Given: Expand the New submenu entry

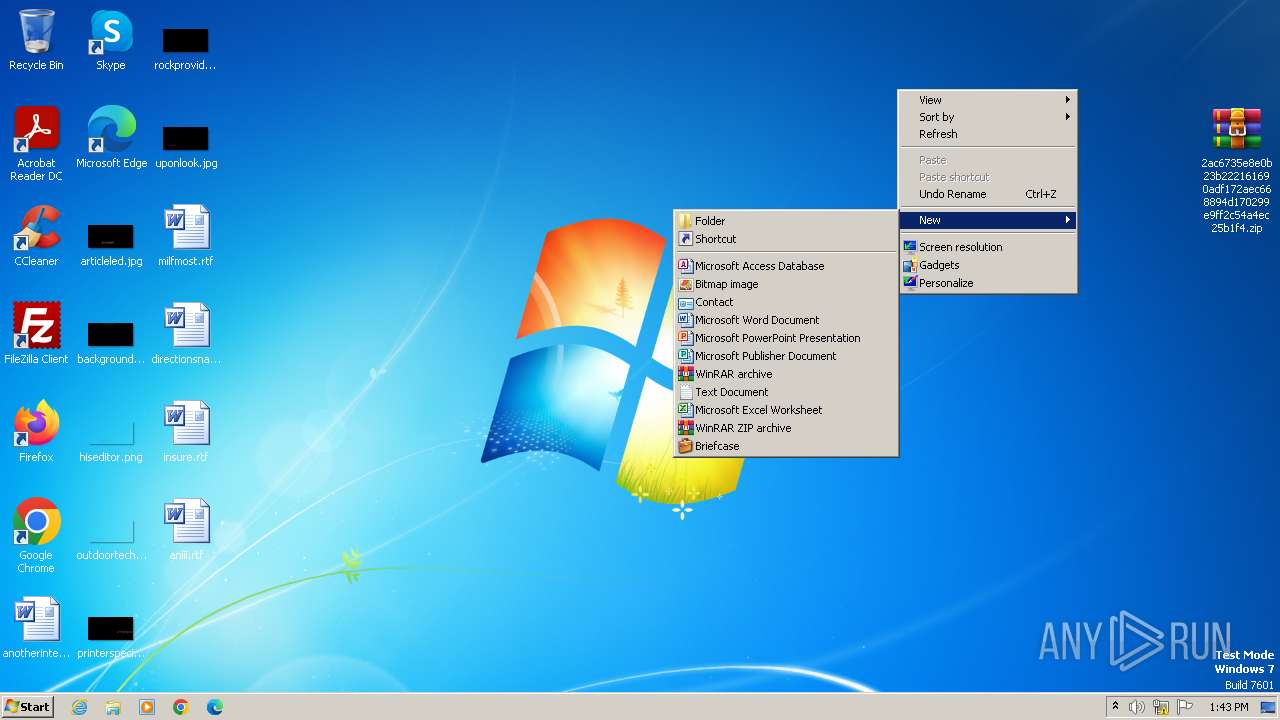Looking at the screenshot, I should [988, 220].
